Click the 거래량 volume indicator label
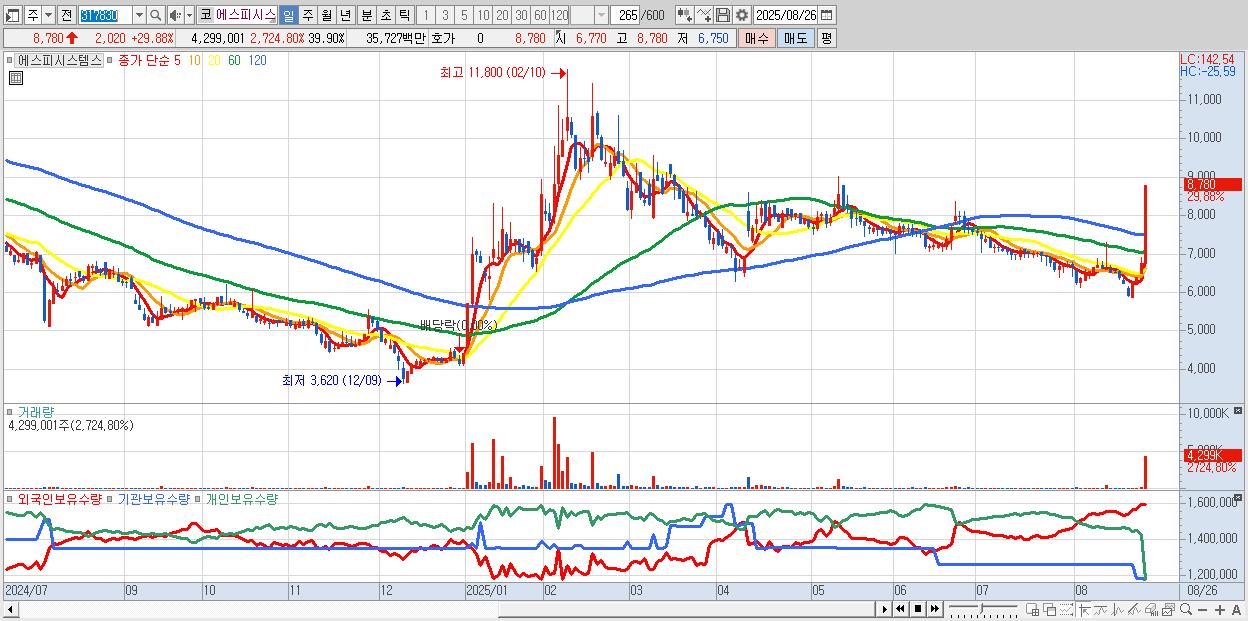The height and width of the screenshot is (621, 1248). coord(38,411)
